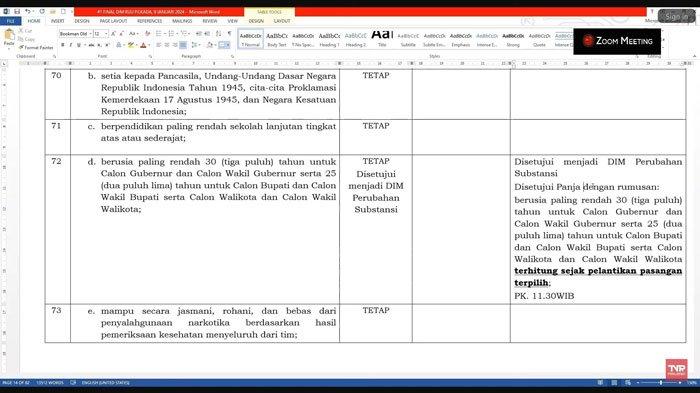
Task: Apply superscript formatting
Action: tap(107, 45)
